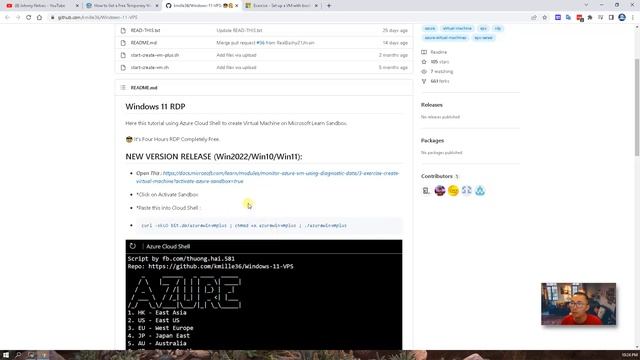This screenshot has height=360, width=640.
Task: Click the Azure Cloud Shell screenshot image
Action: (264, 295)
